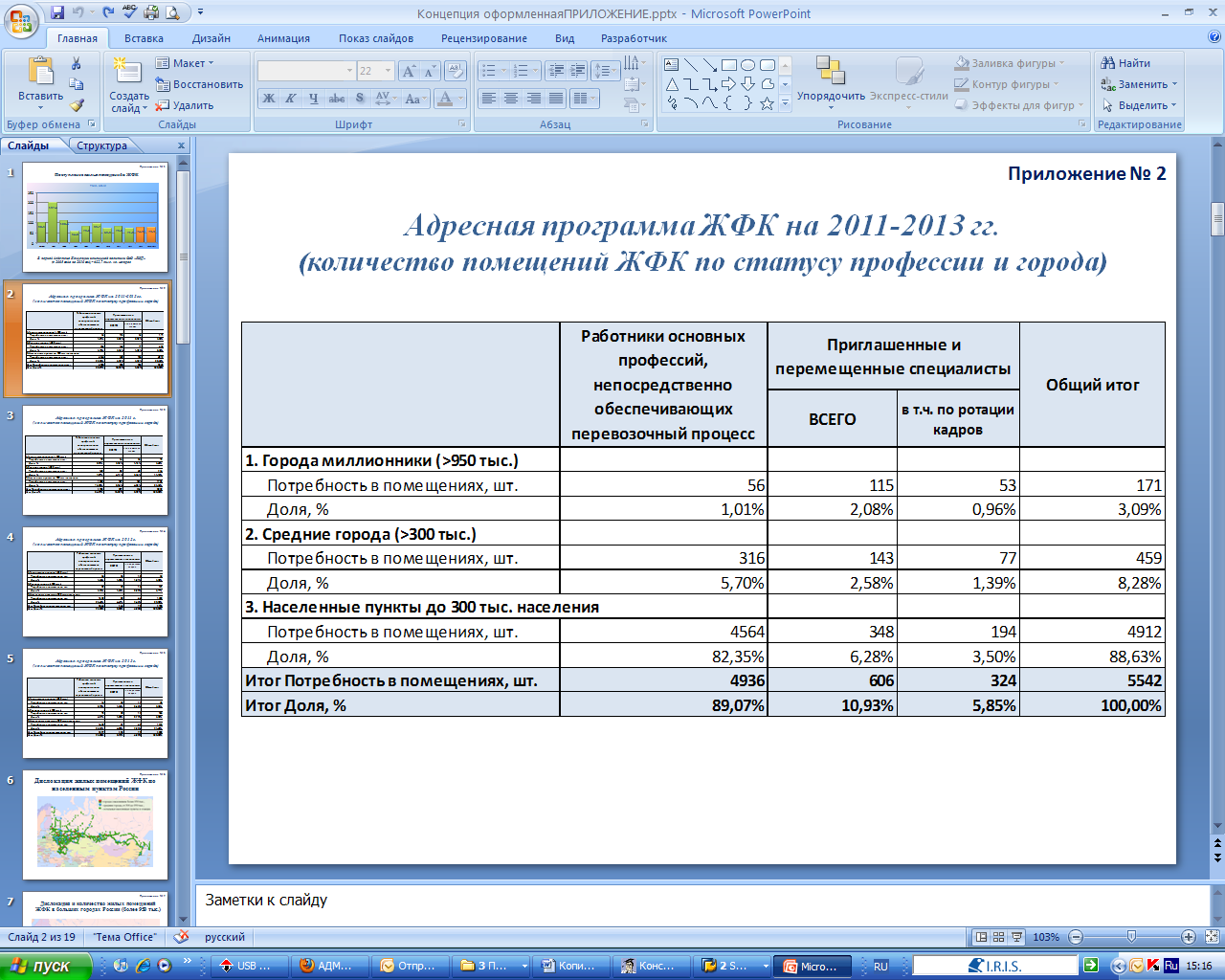1225x980 pixels.
Task: Open the font name combo box
Action: click(x=306, y=71)
